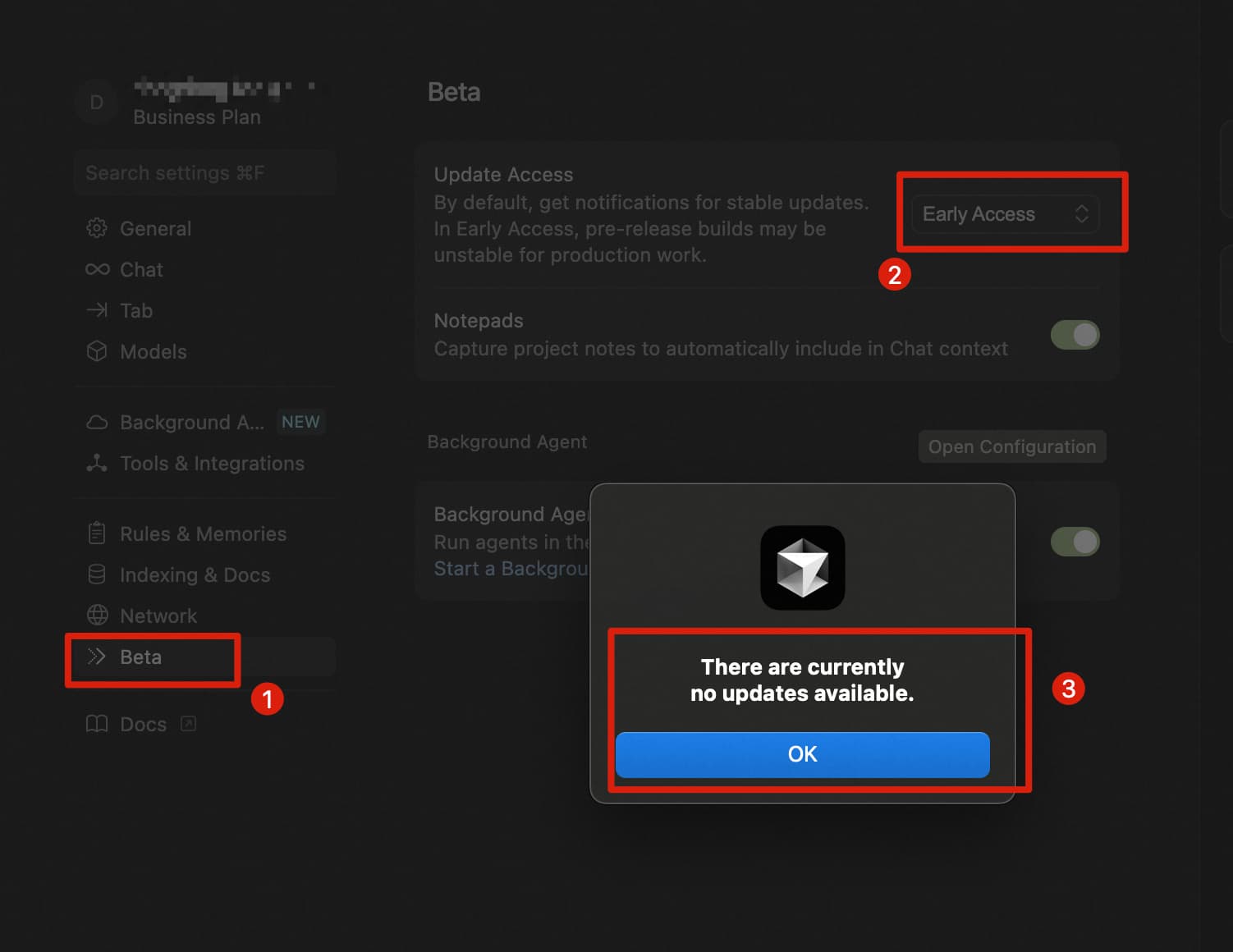The width and height of the screenshot is (1233, 952).
Task: Click the Background Agent section header
Action: 507,442
